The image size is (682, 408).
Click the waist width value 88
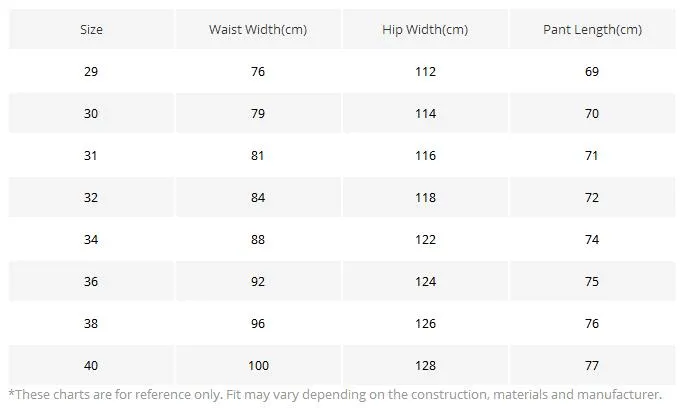[x=258, y=239]
